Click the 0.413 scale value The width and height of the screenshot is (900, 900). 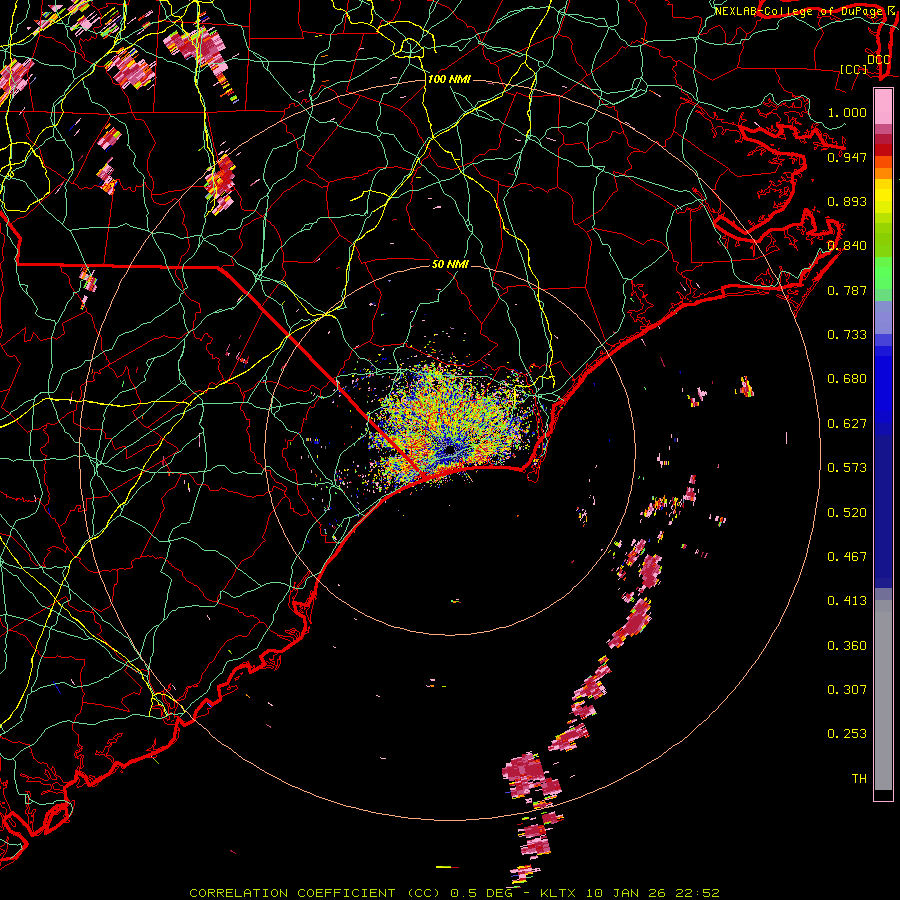847,601
